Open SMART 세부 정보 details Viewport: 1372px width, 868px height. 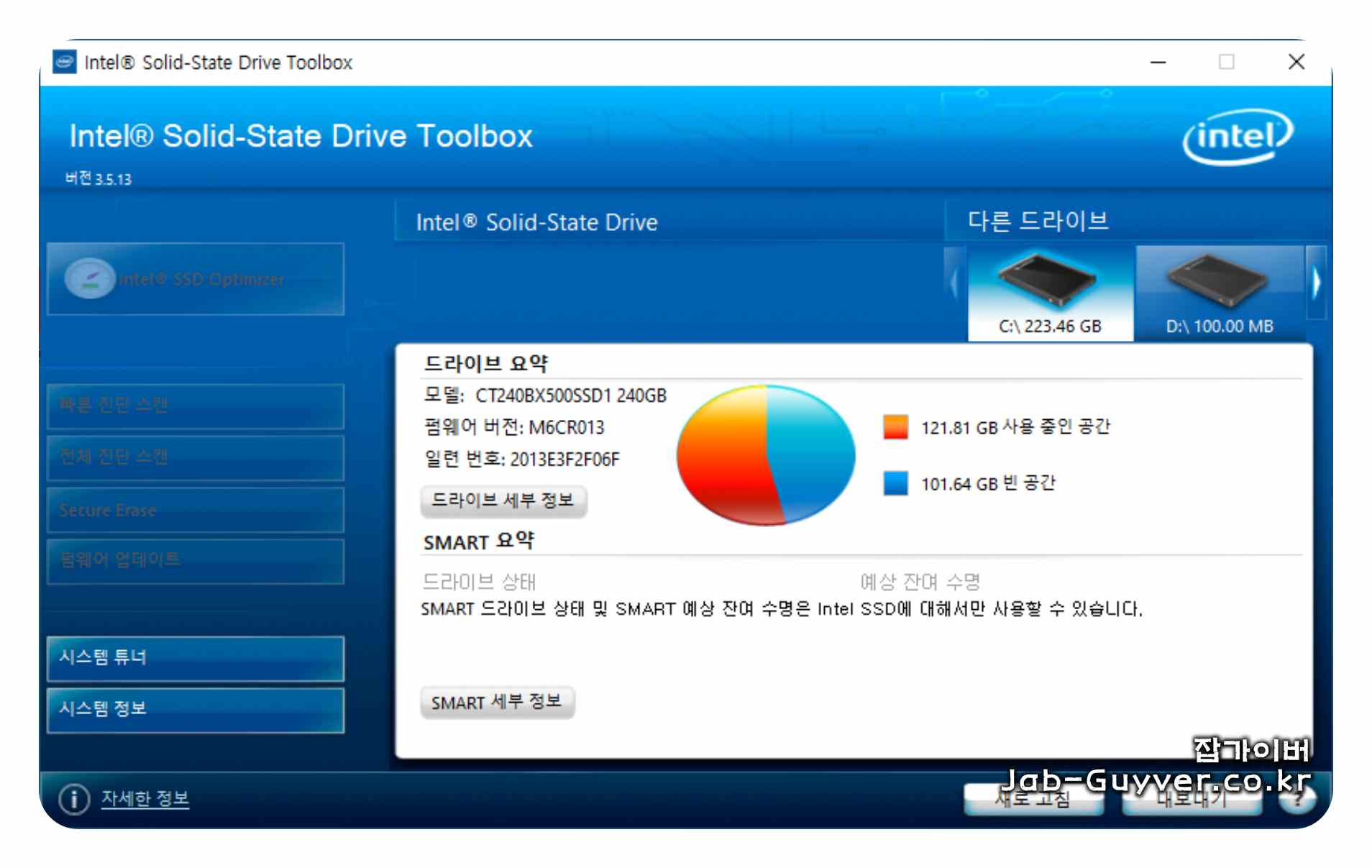(x=497, y=702)
